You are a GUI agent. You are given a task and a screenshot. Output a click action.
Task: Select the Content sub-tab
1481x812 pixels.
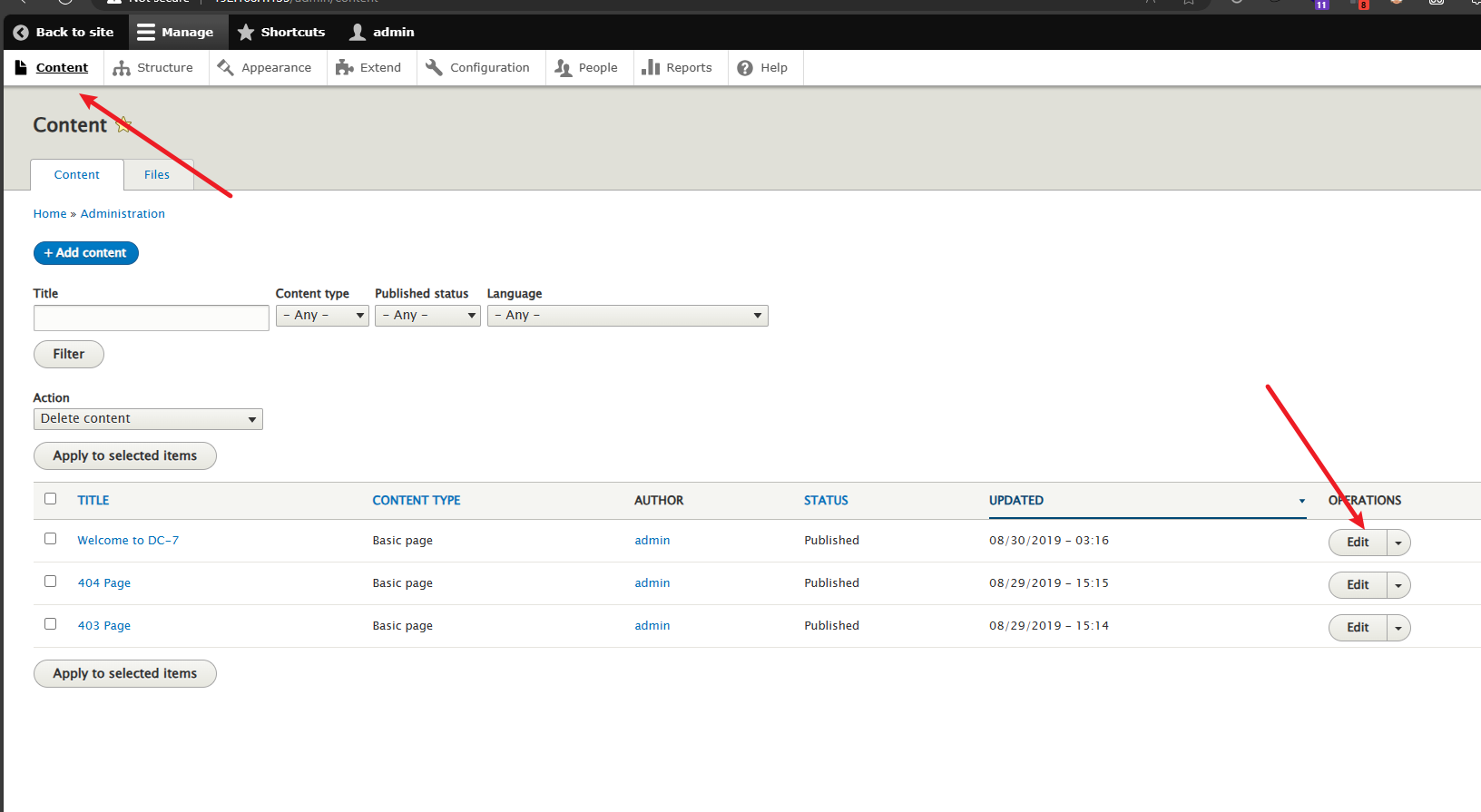[x=77, y=174]
